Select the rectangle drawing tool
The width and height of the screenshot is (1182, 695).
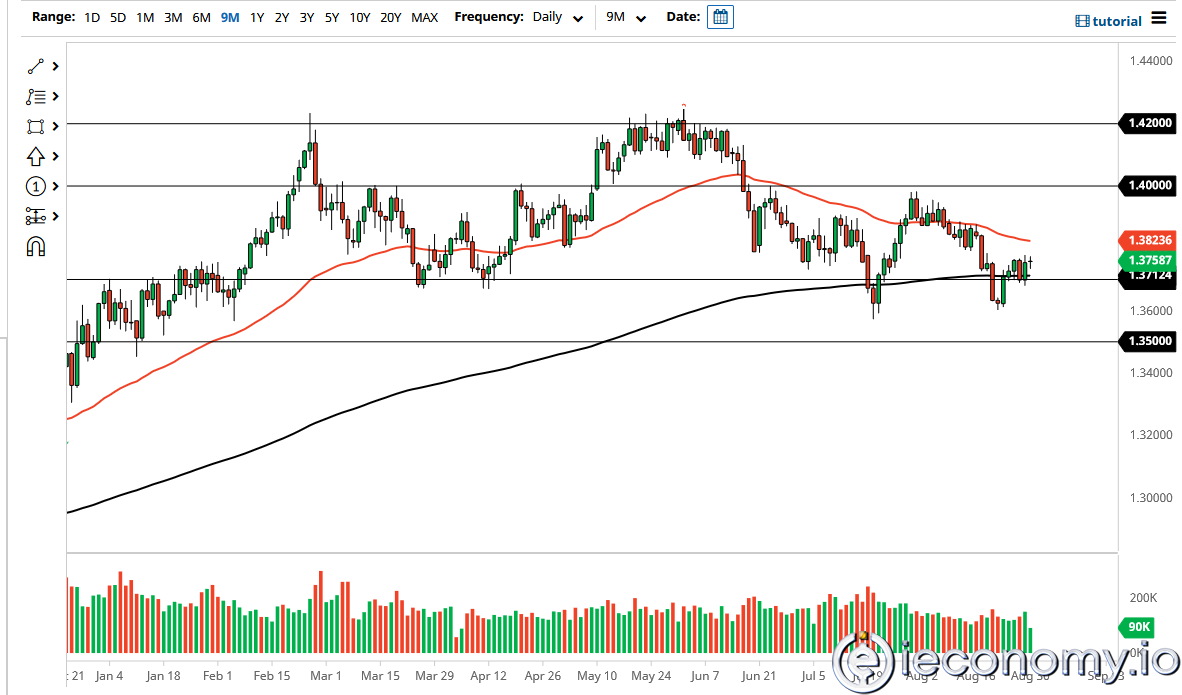pyautogui.click(x=36, y=126)
